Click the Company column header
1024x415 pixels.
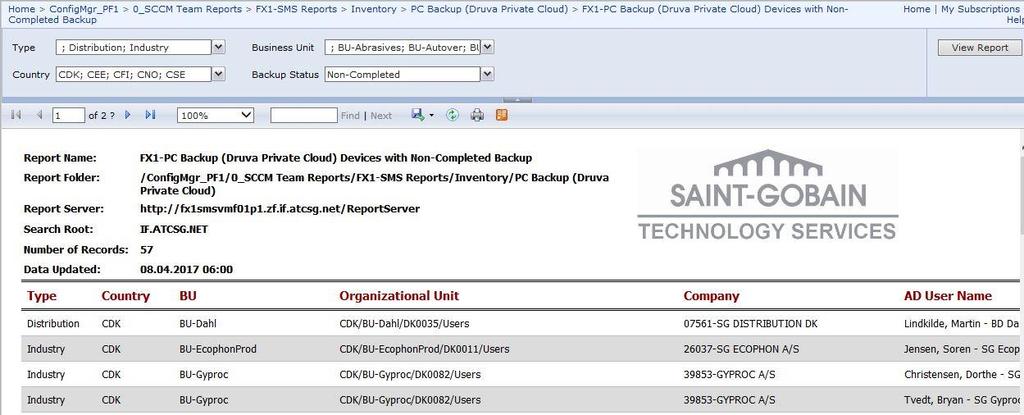tap(711, 296)
